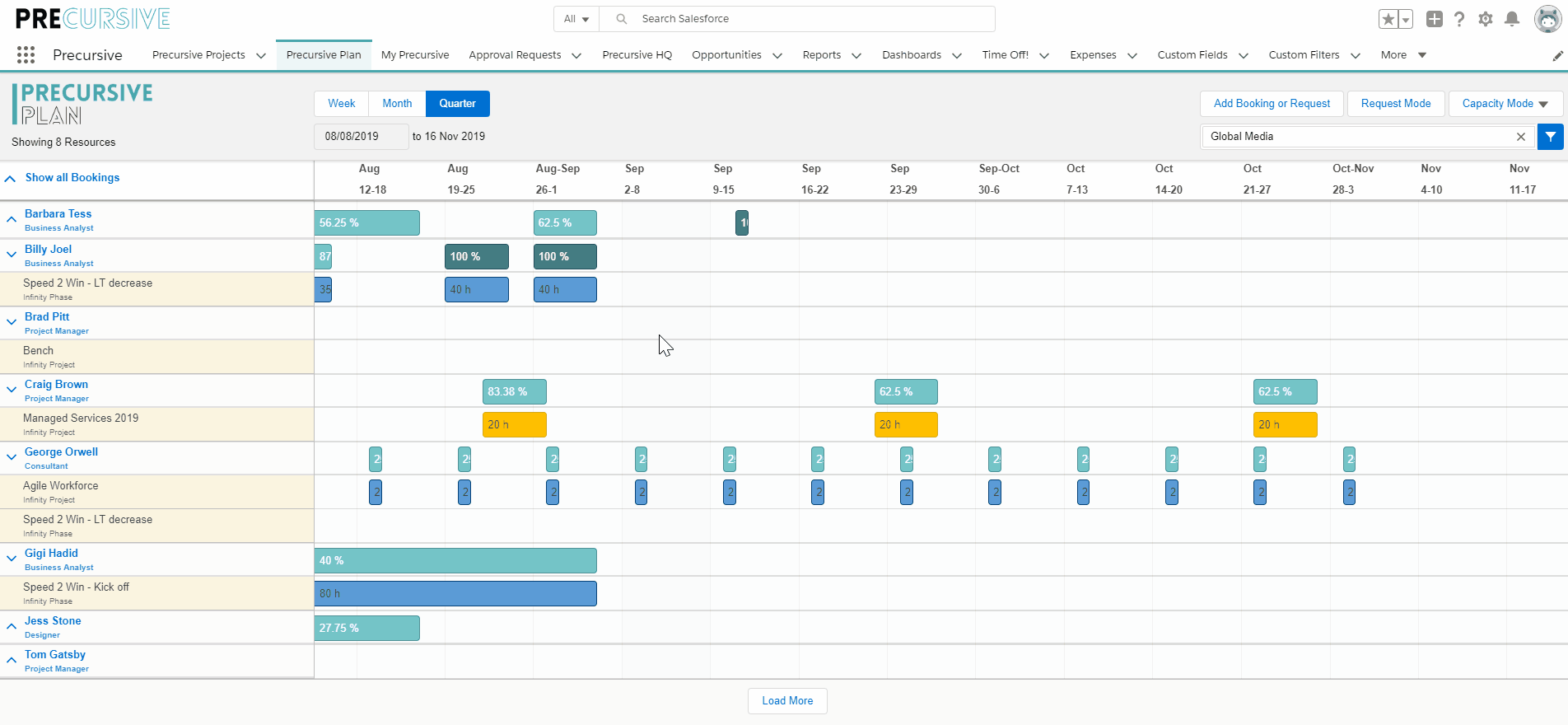Collapse George Orwell row chevron
Screen dimensions: 1568x725
coord(12,457)
